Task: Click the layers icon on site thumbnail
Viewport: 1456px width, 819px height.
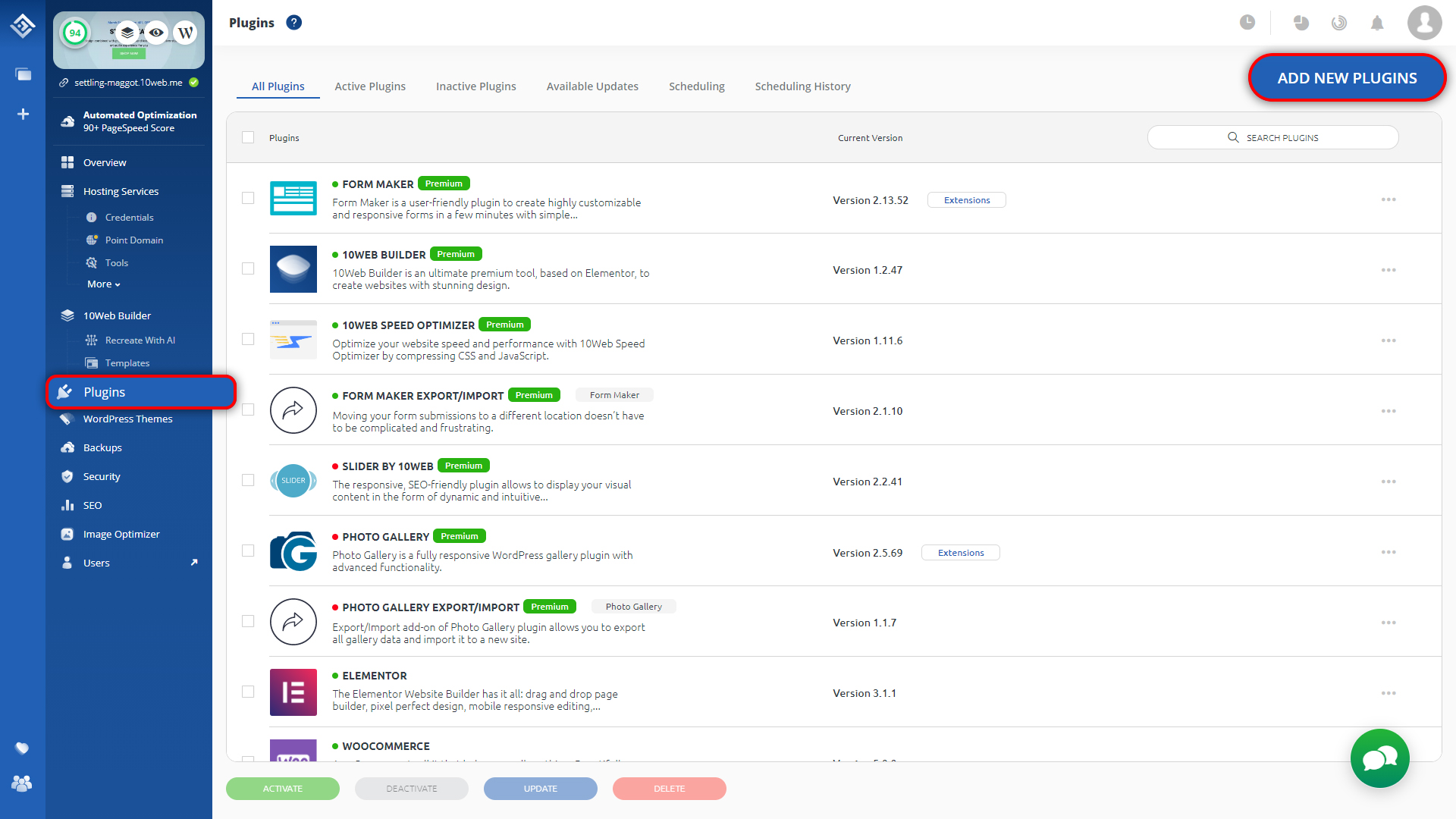Action: (x=127, y=33)
